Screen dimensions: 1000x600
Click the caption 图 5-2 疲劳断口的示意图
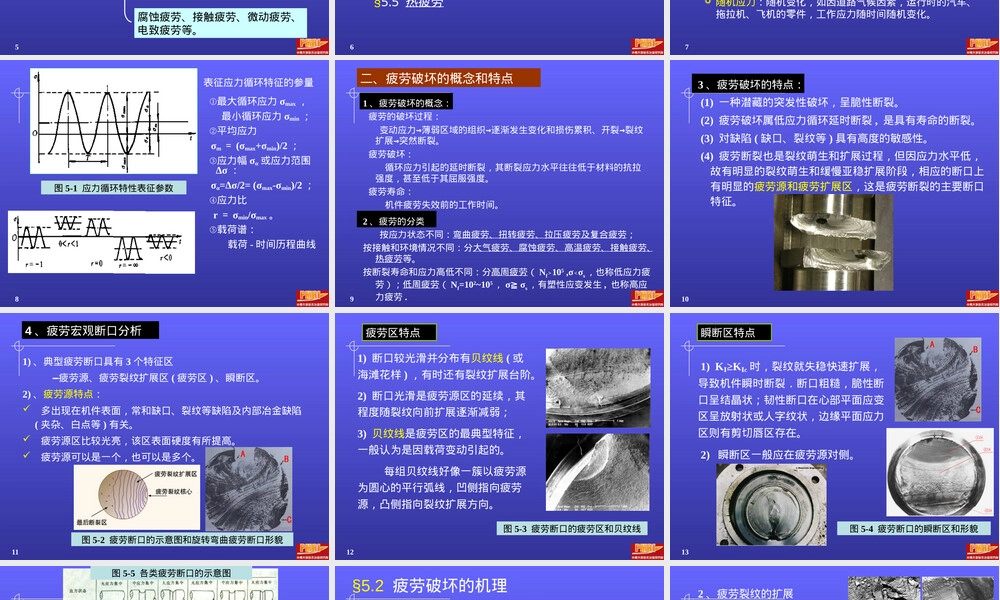point(182,539)
